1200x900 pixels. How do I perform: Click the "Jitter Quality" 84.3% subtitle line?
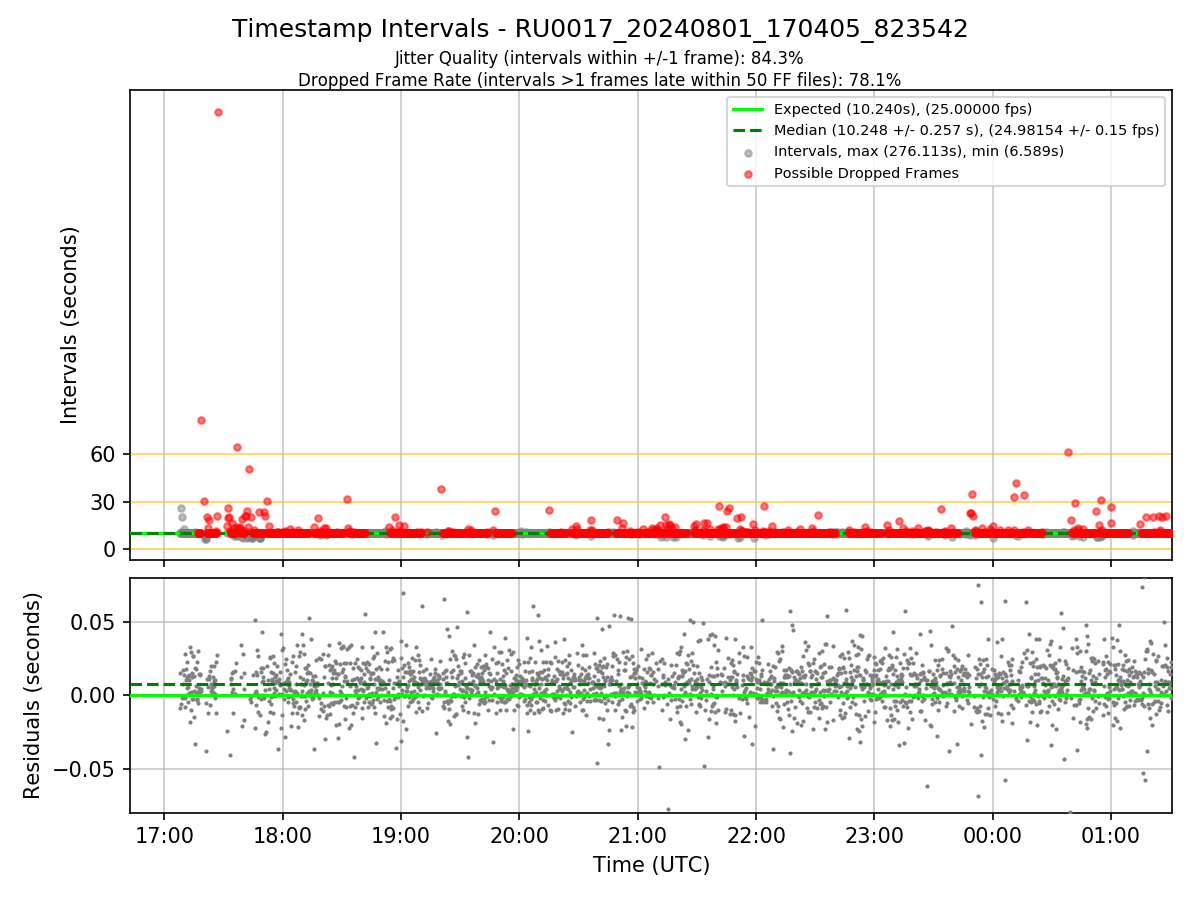tap(599, 58)
